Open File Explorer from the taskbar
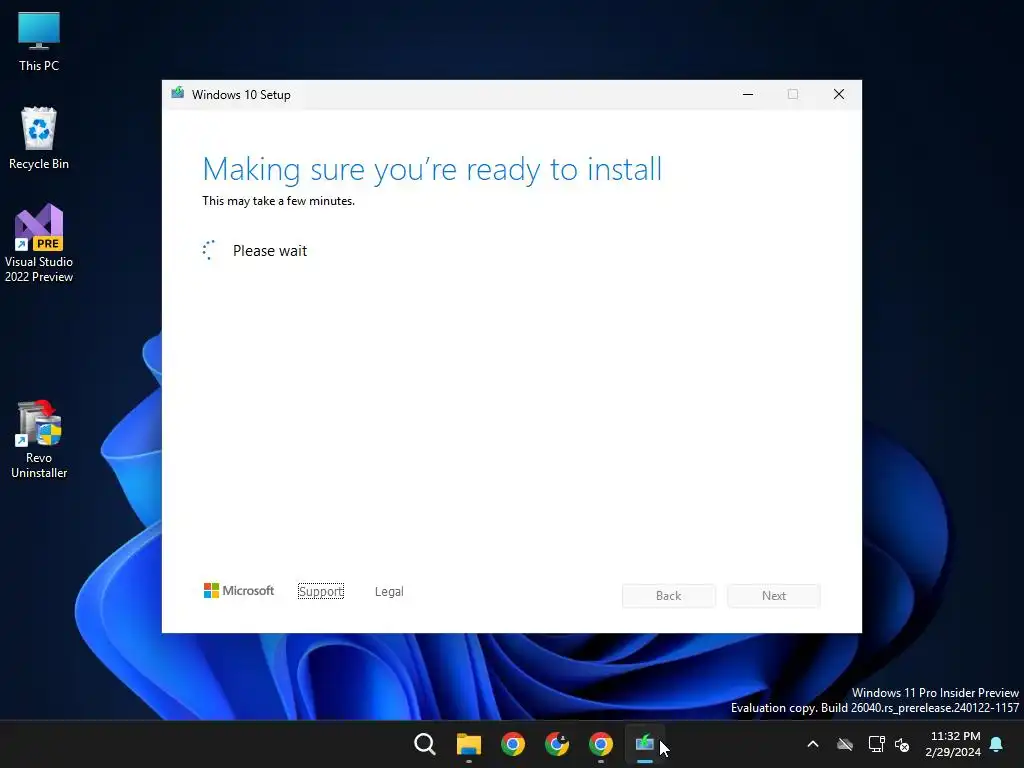Image resolution: width=1024 pixels, height=768 pixels. 469,744
